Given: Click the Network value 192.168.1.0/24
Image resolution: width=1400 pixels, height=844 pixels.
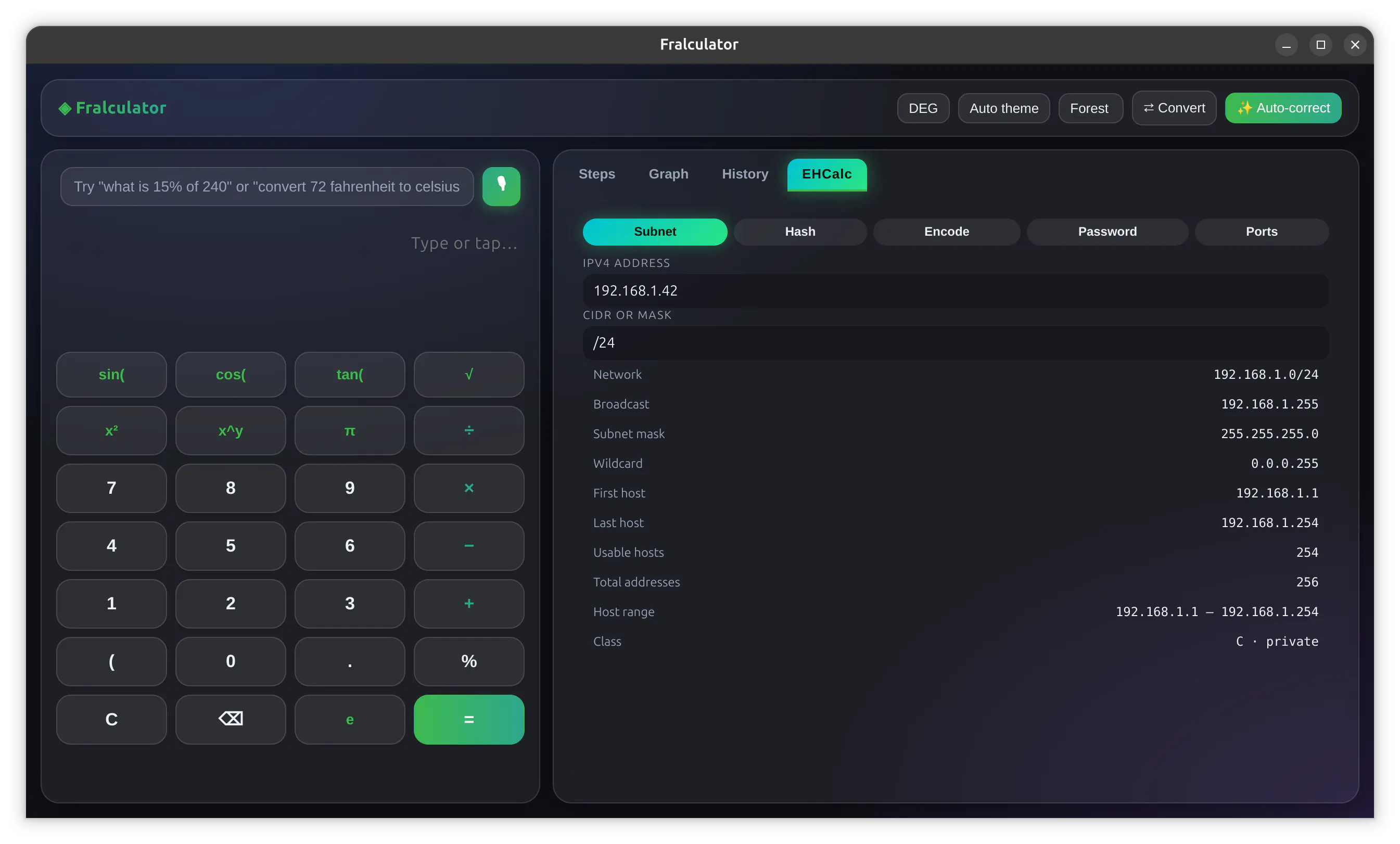Looking at the screenshot, I should 1266,374.
